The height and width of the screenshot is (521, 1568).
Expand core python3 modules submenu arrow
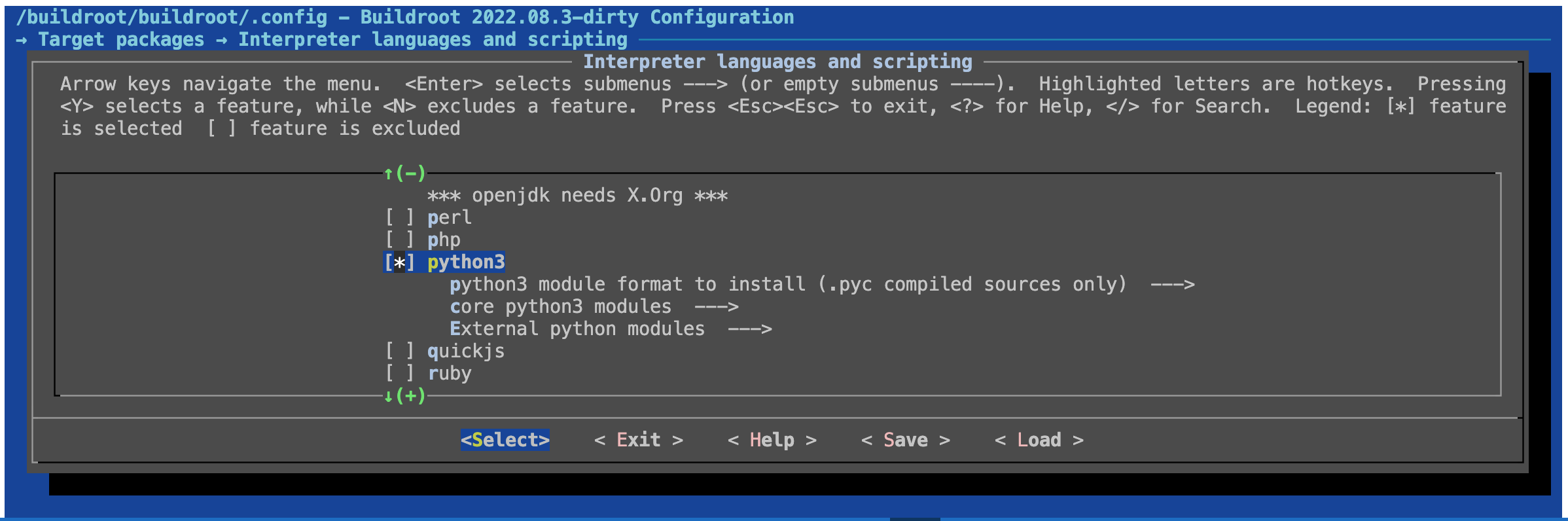point(716,307)
